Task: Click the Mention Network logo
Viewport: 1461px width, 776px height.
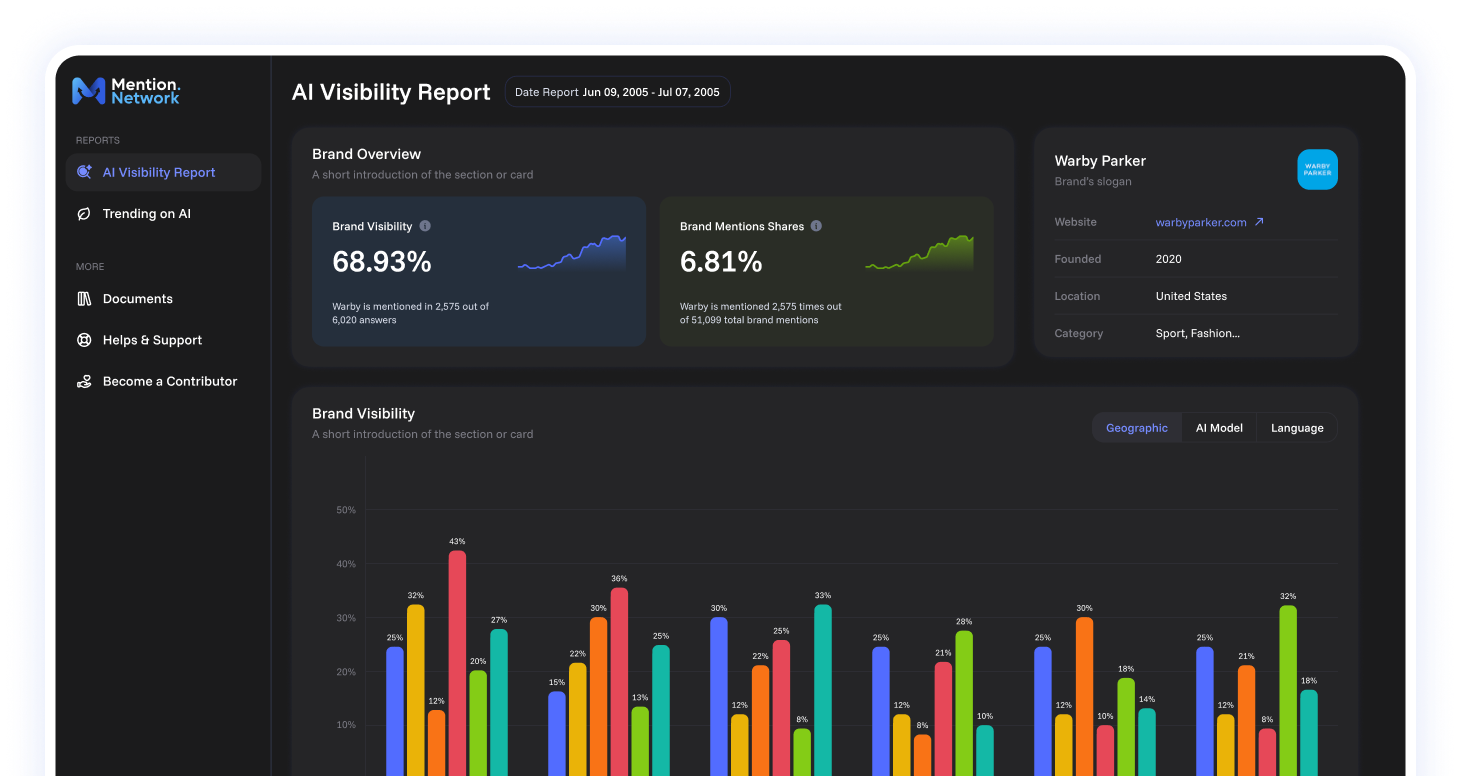Action: click(x=126, y=91)
